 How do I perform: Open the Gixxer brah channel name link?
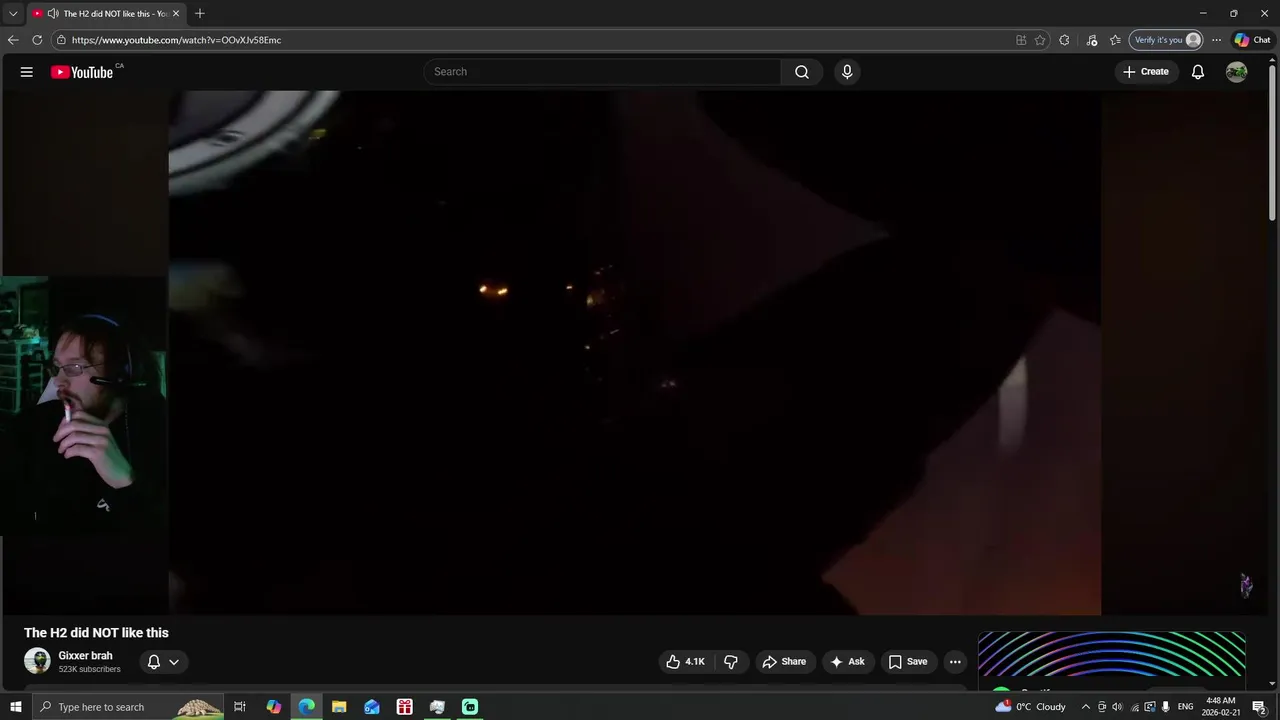tap(85, 656)
